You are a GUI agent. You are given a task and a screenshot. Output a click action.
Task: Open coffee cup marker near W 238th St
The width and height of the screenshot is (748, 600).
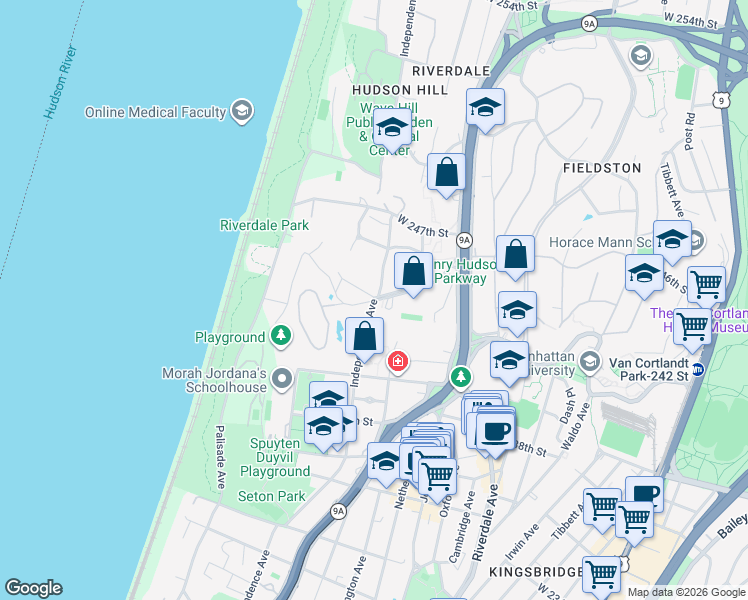coord(496,433)
